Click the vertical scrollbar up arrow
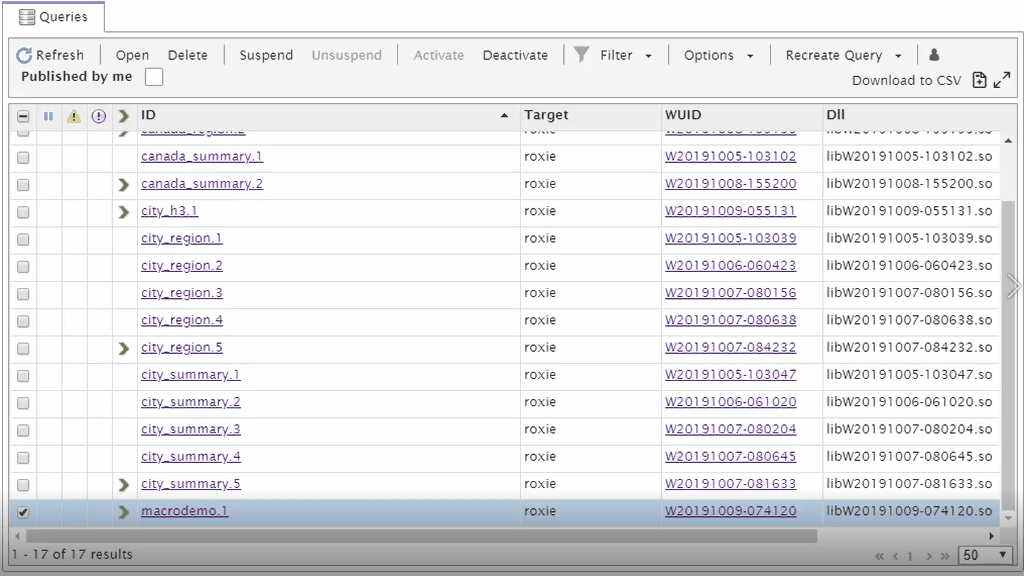 [x=1008, y=140]
